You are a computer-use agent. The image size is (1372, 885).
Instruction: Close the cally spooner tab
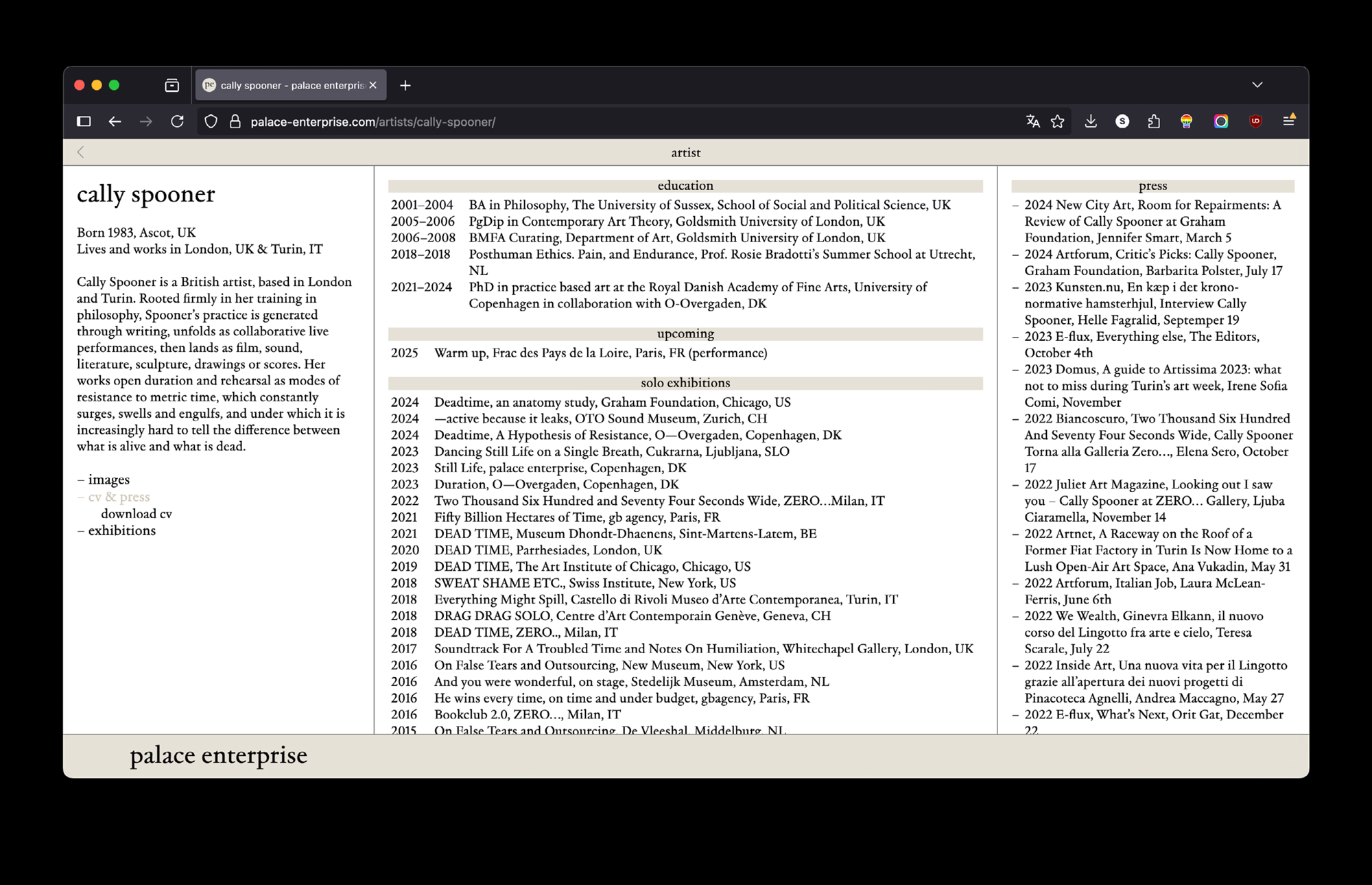[x=372, y=85]
